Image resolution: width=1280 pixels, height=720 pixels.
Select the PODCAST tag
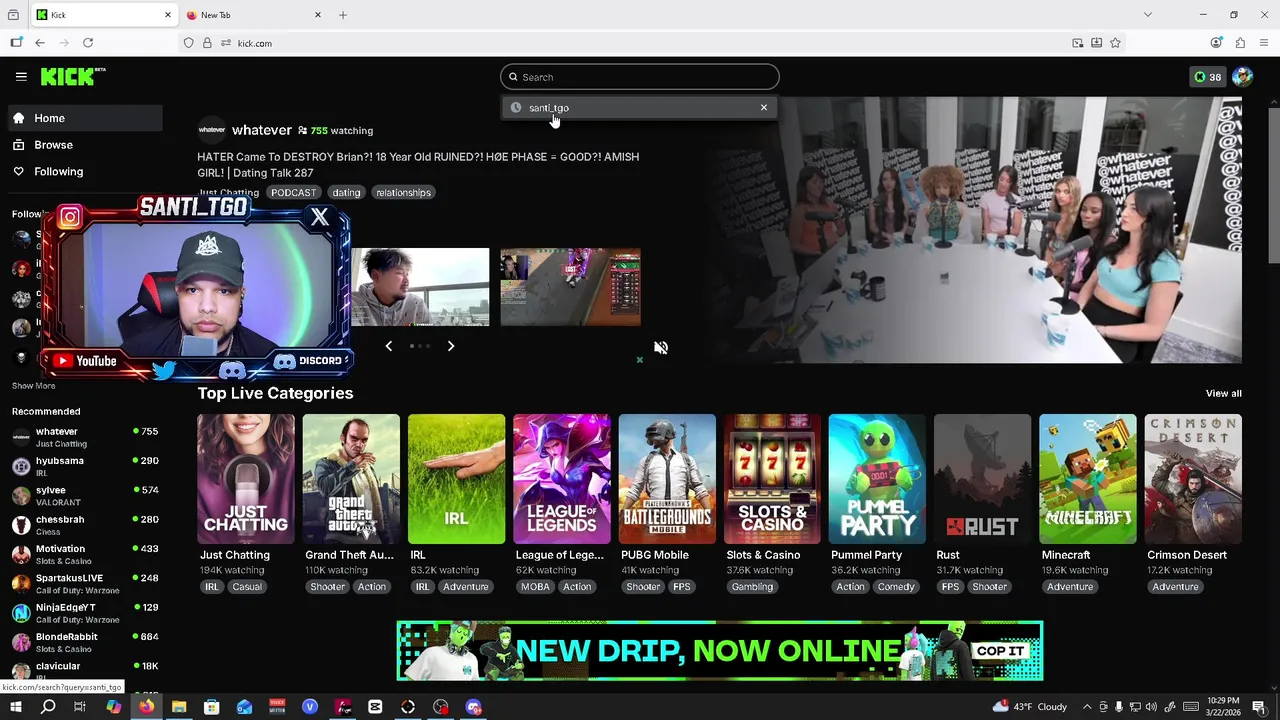coord(293,193)
